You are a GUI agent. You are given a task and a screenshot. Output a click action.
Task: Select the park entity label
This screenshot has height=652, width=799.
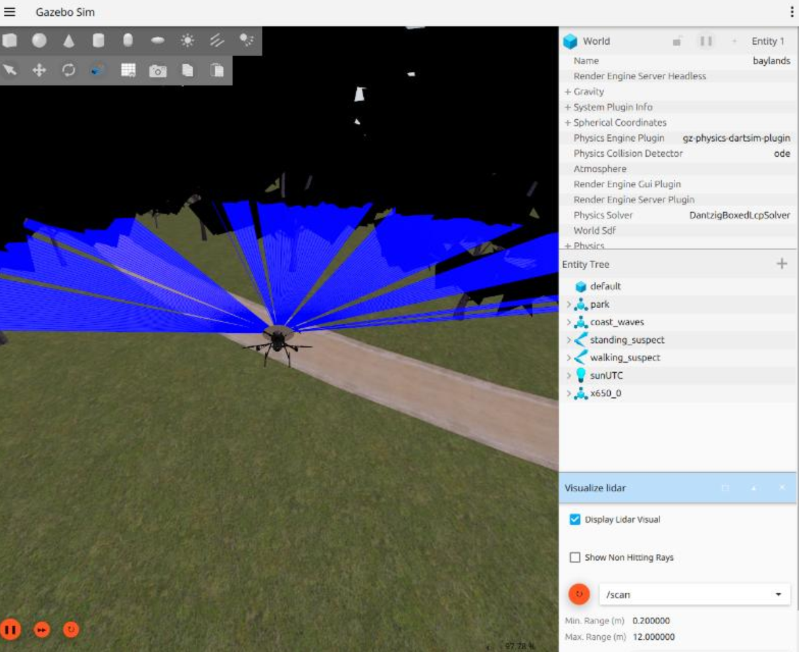[x=600, y=304]
